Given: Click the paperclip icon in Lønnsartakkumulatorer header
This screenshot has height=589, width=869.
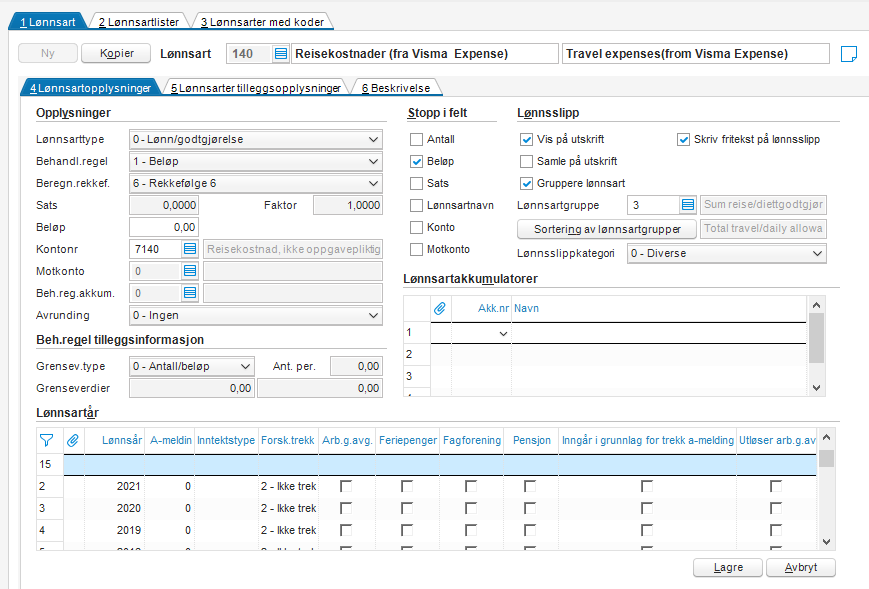Looking at the screenshot, I should pos(440,308).
